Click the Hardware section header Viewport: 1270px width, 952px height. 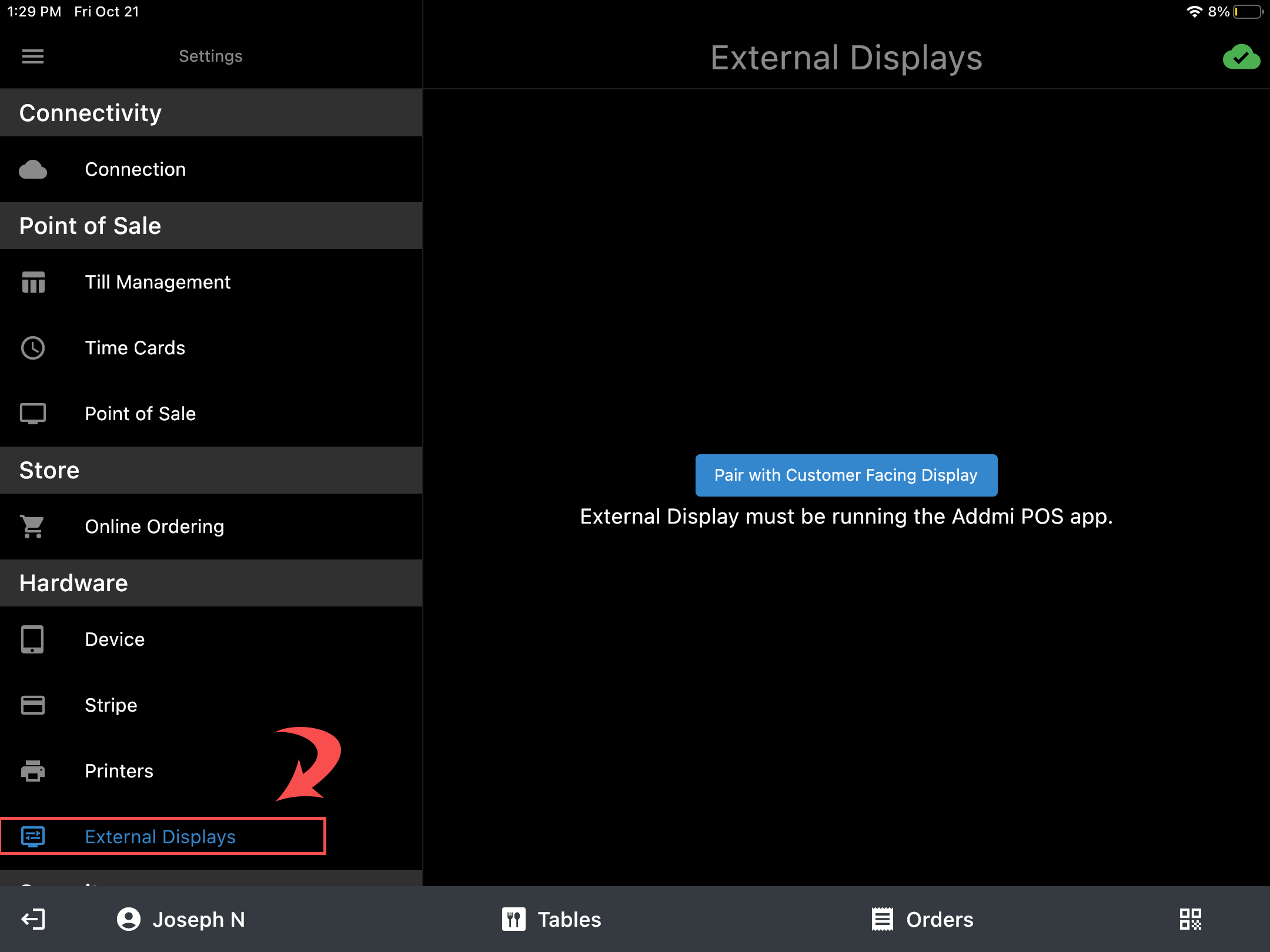(73, 583)
